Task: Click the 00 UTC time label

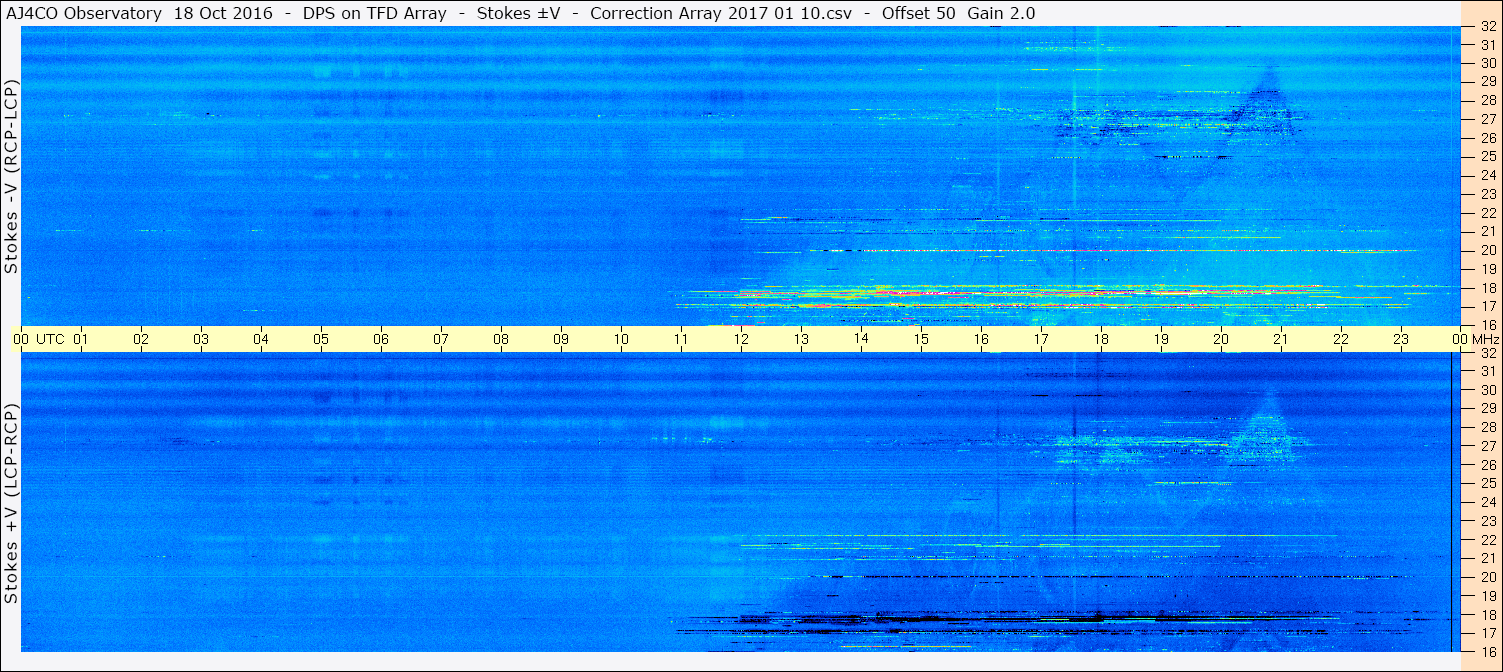Action: click(x=37, y=339)
